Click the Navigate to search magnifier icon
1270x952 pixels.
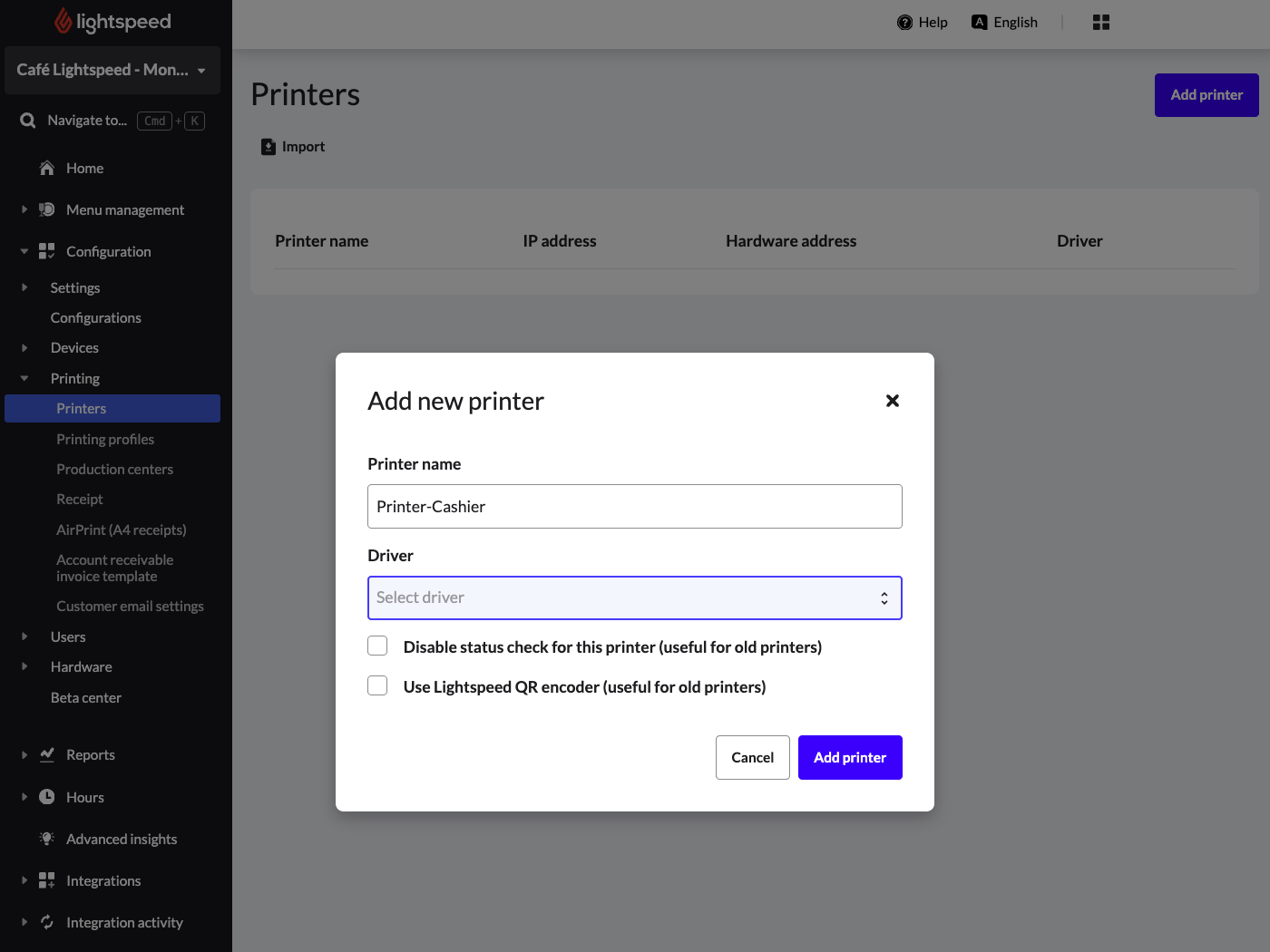tap(28, 121)
